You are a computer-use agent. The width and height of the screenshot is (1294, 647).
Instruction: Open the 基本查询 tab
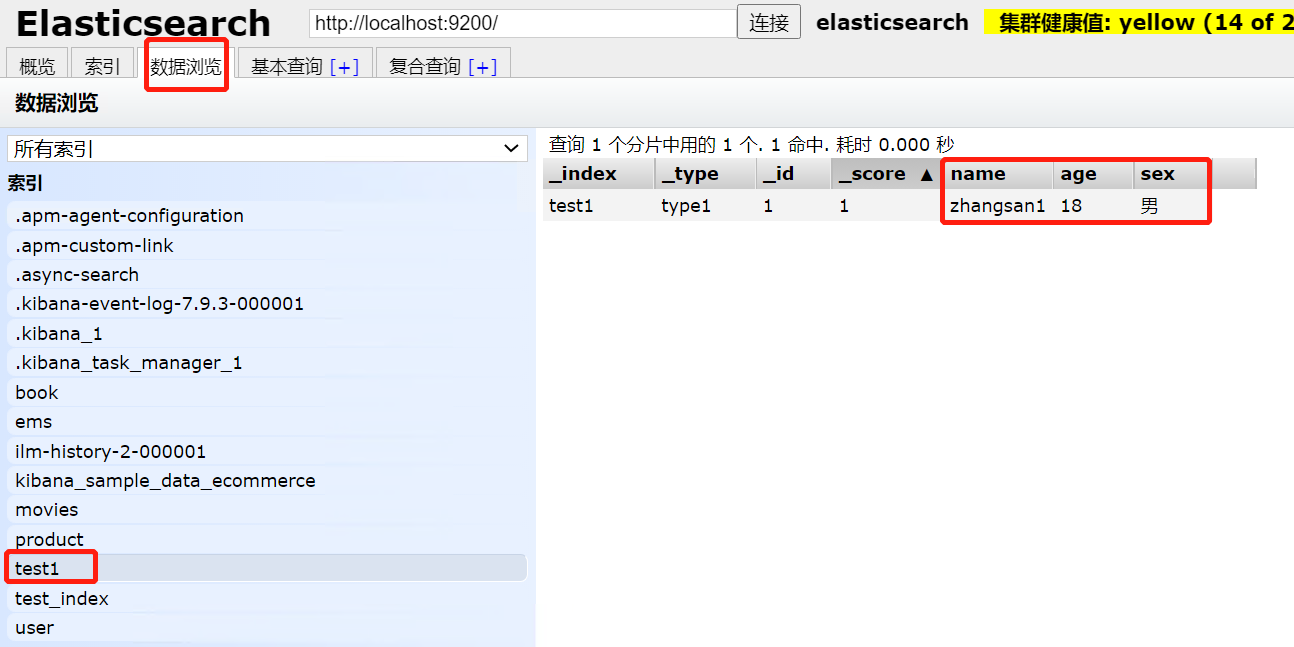[287, 66]
